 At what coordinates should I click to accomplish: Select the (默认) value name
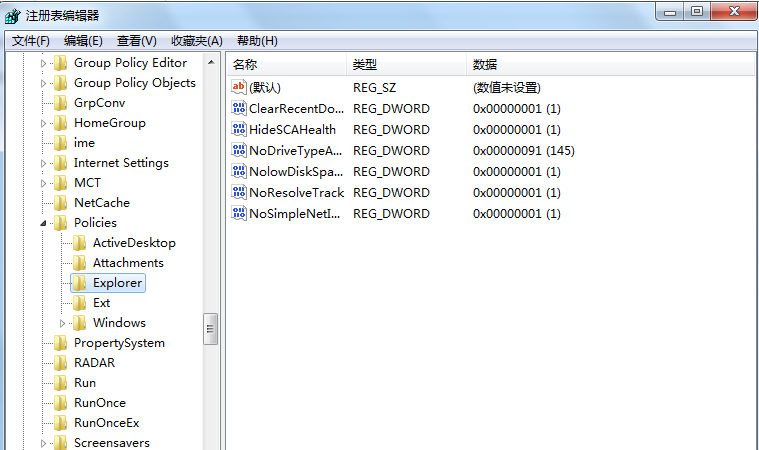tap(265, 88)
